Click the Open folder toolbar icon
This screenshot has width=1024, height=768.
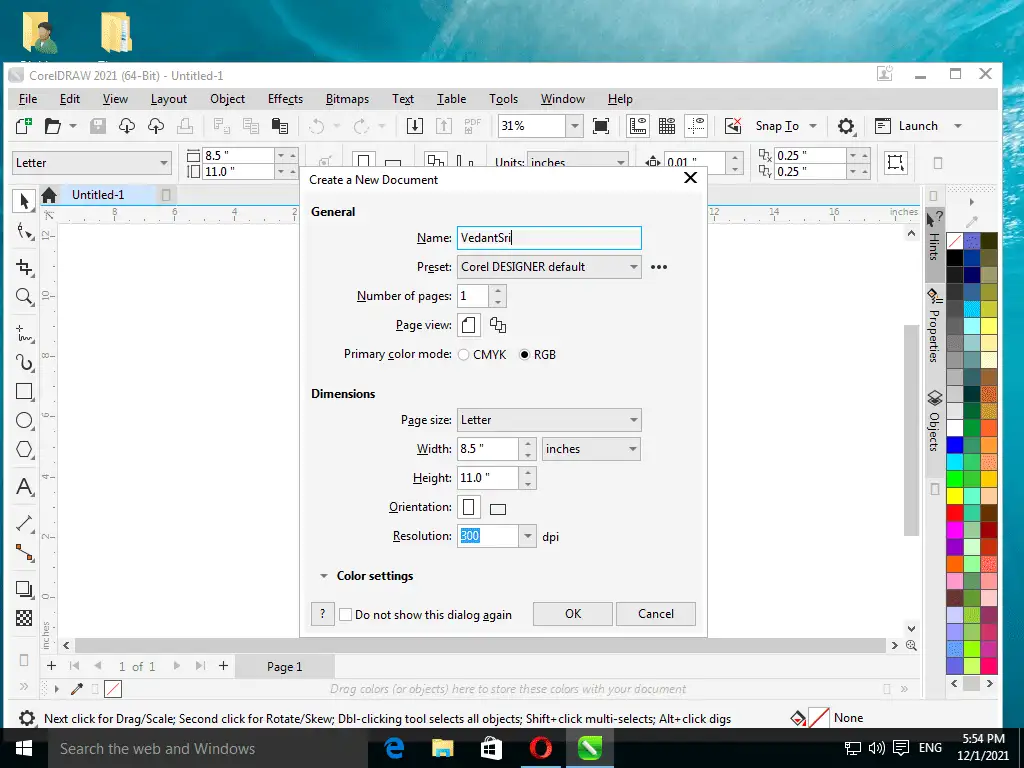[53, 126]
